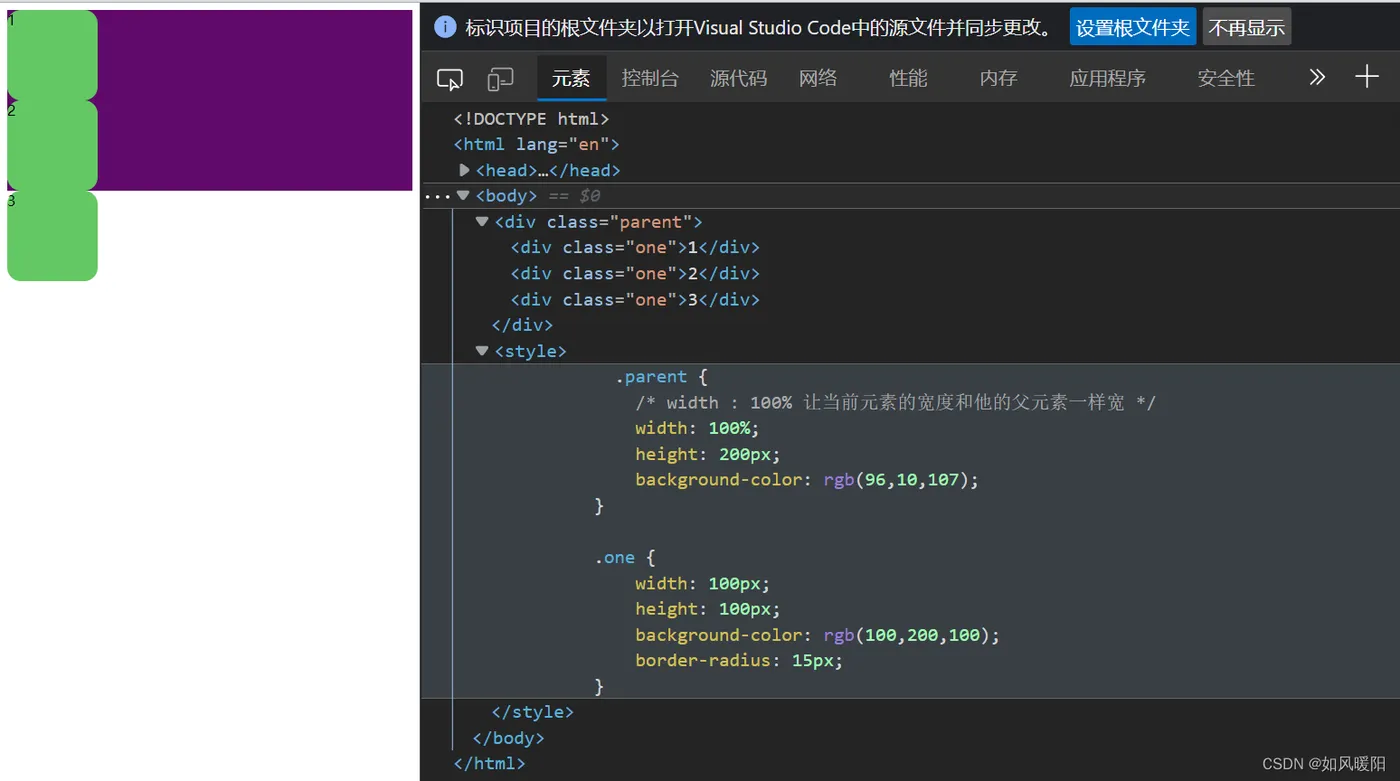Click the ellipsis beside body node
The image size is (1400, 781).
438,196
